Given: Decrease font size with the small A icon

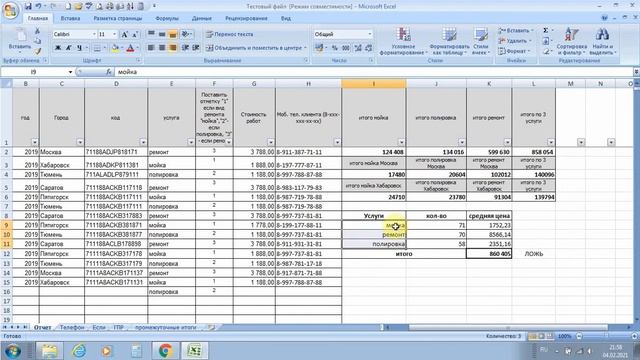Looking at the screenshot, I should tap(135, 34).
